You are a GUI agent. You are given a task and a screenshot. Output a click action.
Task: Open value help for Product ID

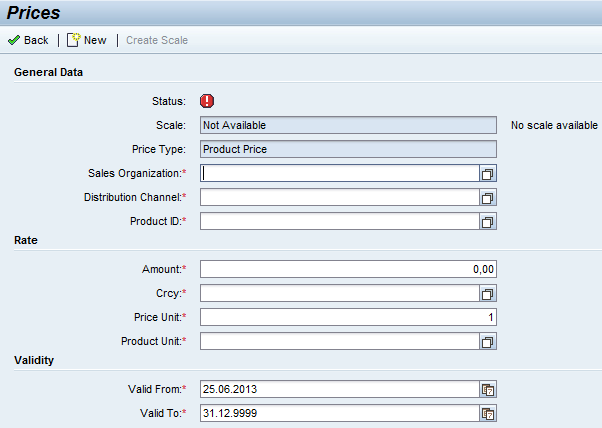pos(488,221)
